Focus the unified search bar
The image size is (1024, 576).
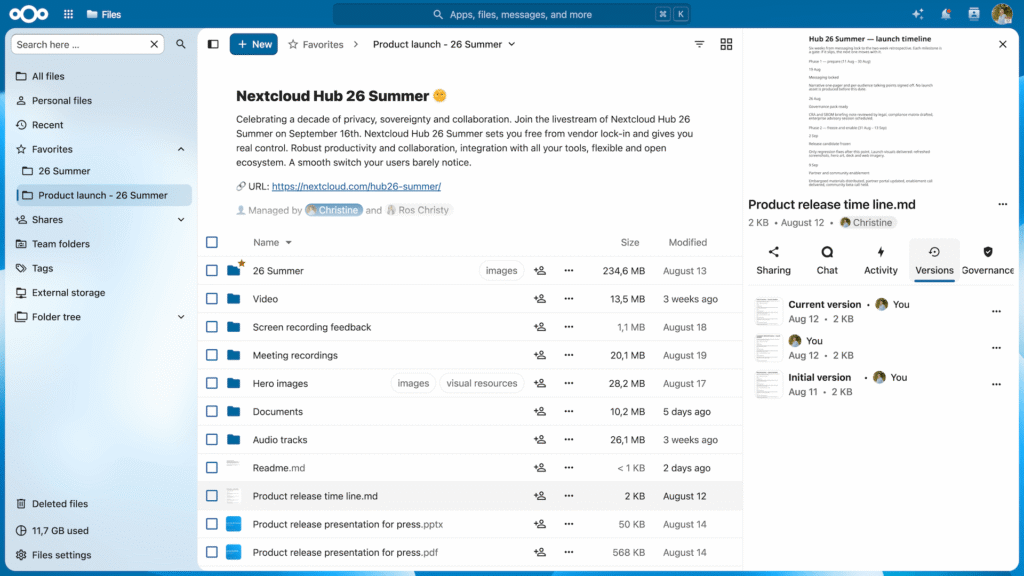512,14
